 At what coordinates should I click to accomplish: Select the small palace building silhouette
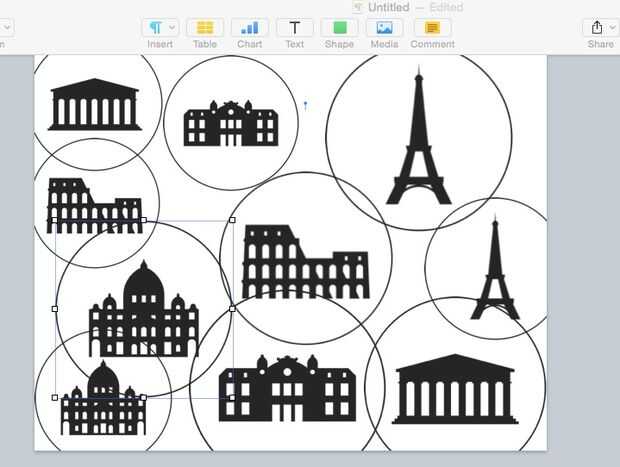231,123
